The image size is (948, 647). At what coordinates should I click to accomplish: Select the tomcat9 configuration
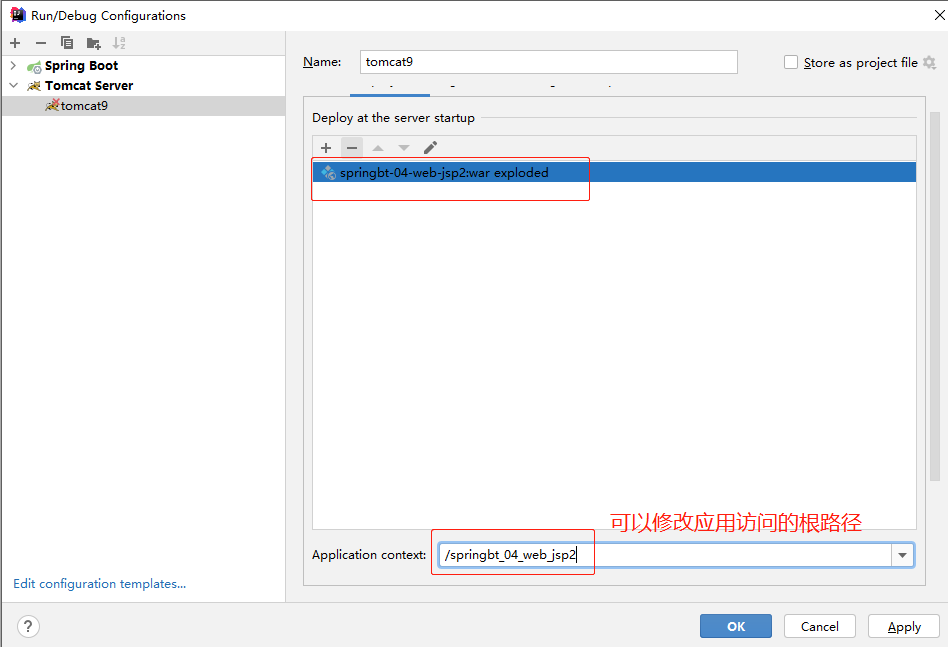click(x=143, y=106)
